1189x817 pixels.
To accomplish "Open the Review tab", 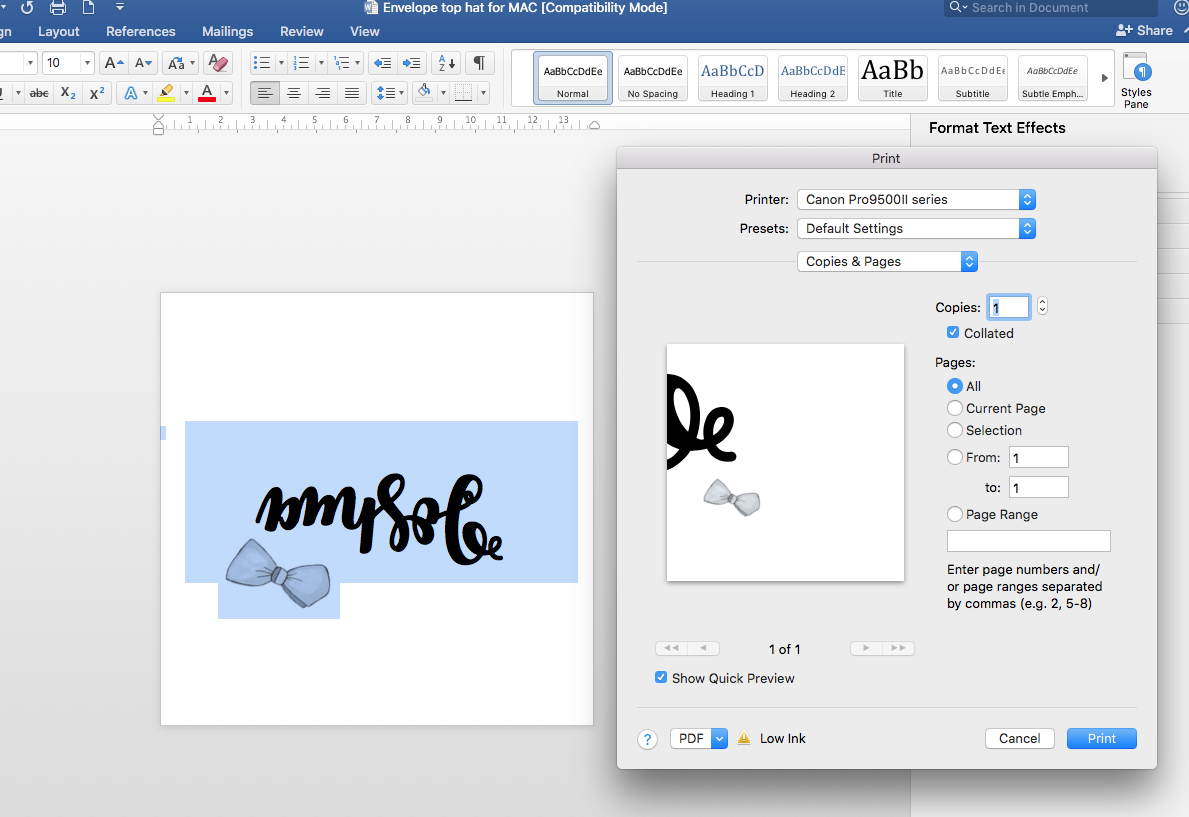I will [302, 31].
